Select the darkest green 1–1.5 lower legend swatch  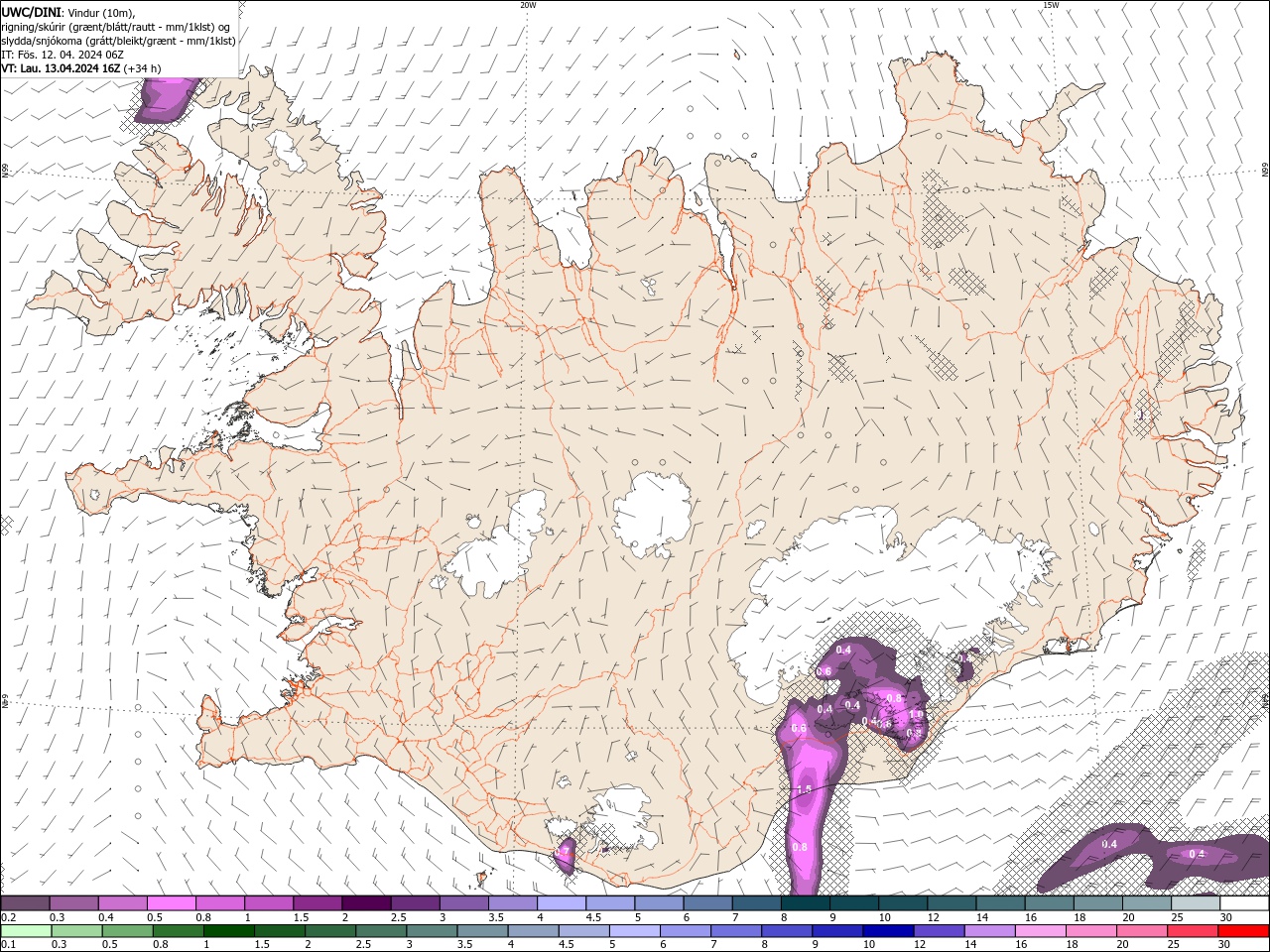228,931
